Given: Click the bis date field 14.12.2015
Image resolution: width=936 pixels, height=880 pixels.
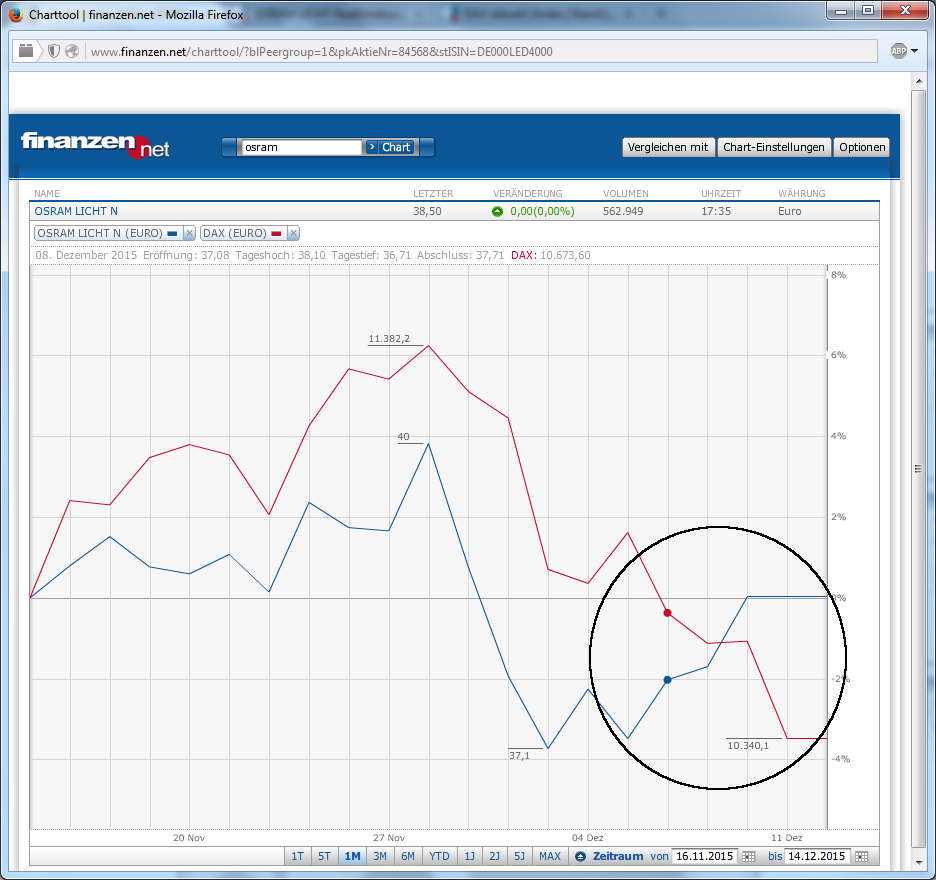Looking at the screenshot, I should (x=817, y=857).
